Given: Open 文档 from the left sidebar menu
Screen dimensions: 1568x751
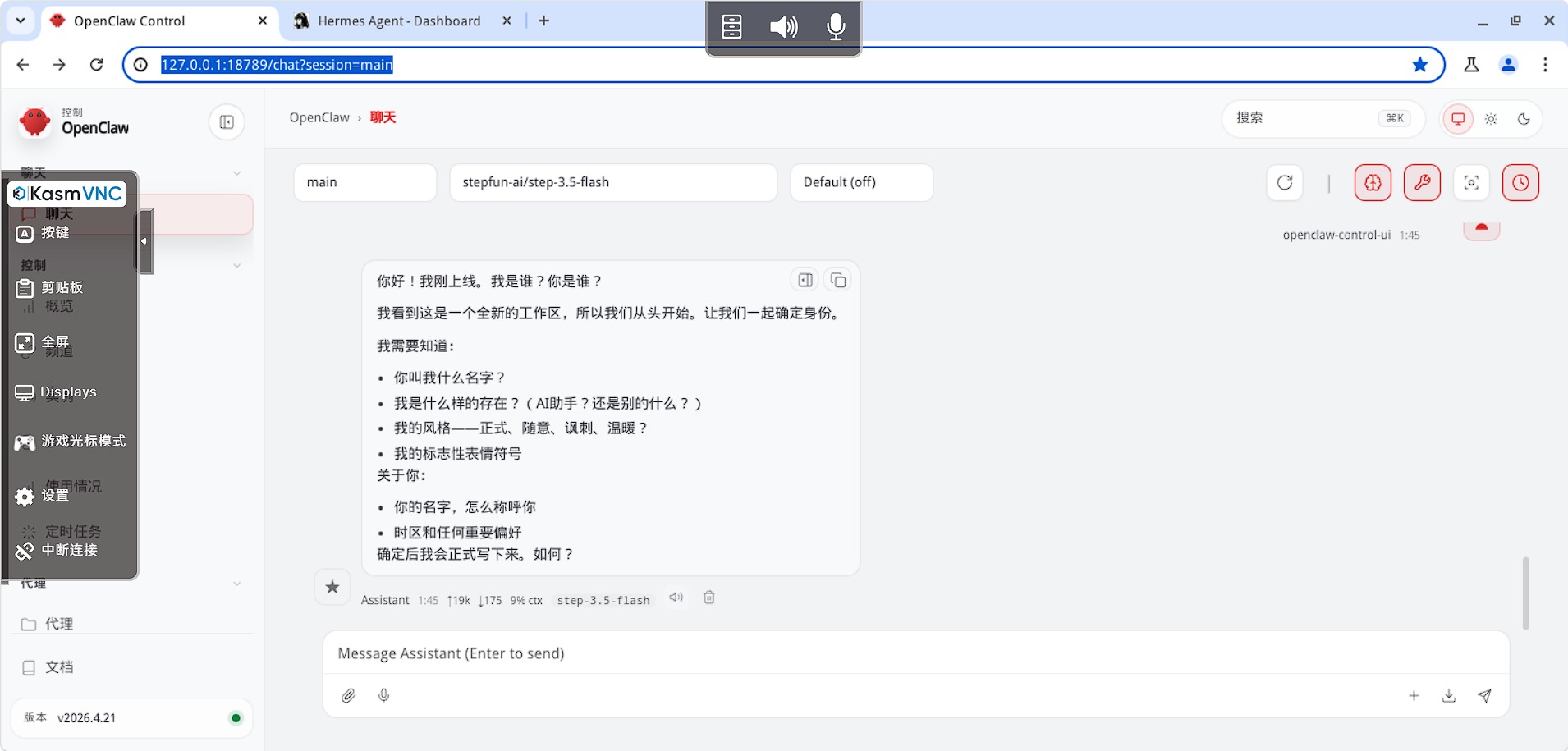Looking at the screenshot, I should [x=57, y=666].
